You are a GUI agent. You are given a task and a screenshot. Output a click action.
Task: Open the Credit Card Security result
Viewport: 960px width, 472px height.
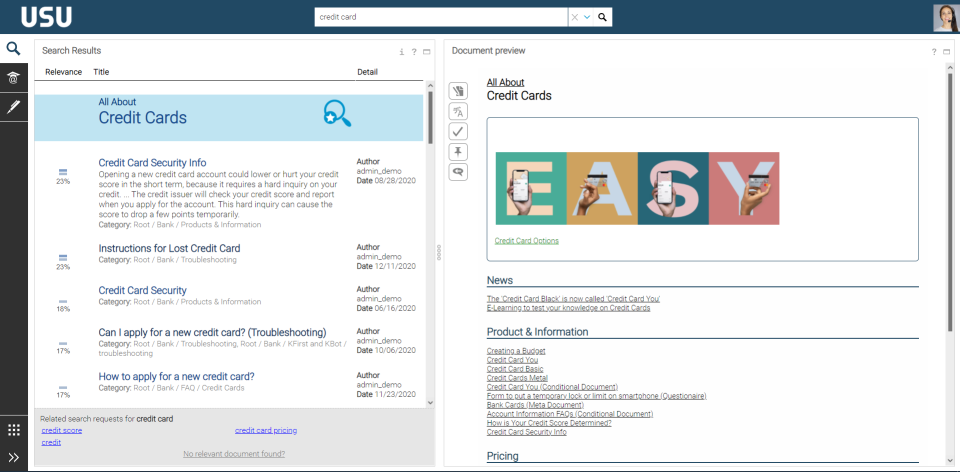143,290
